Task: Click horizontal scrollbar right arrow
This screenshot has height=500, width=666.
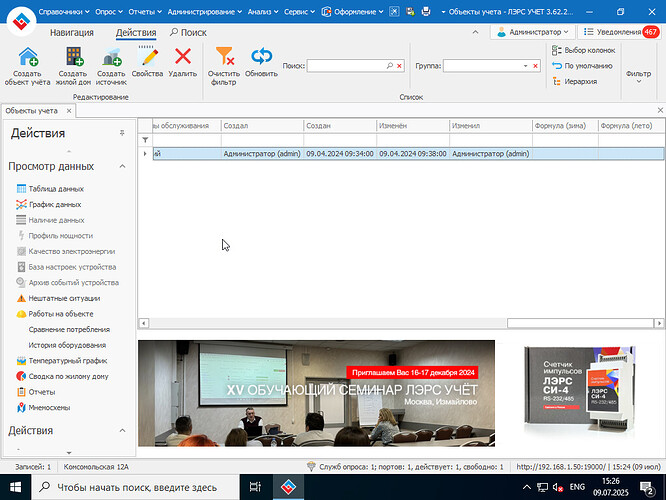Action: [x=659, y=323]
